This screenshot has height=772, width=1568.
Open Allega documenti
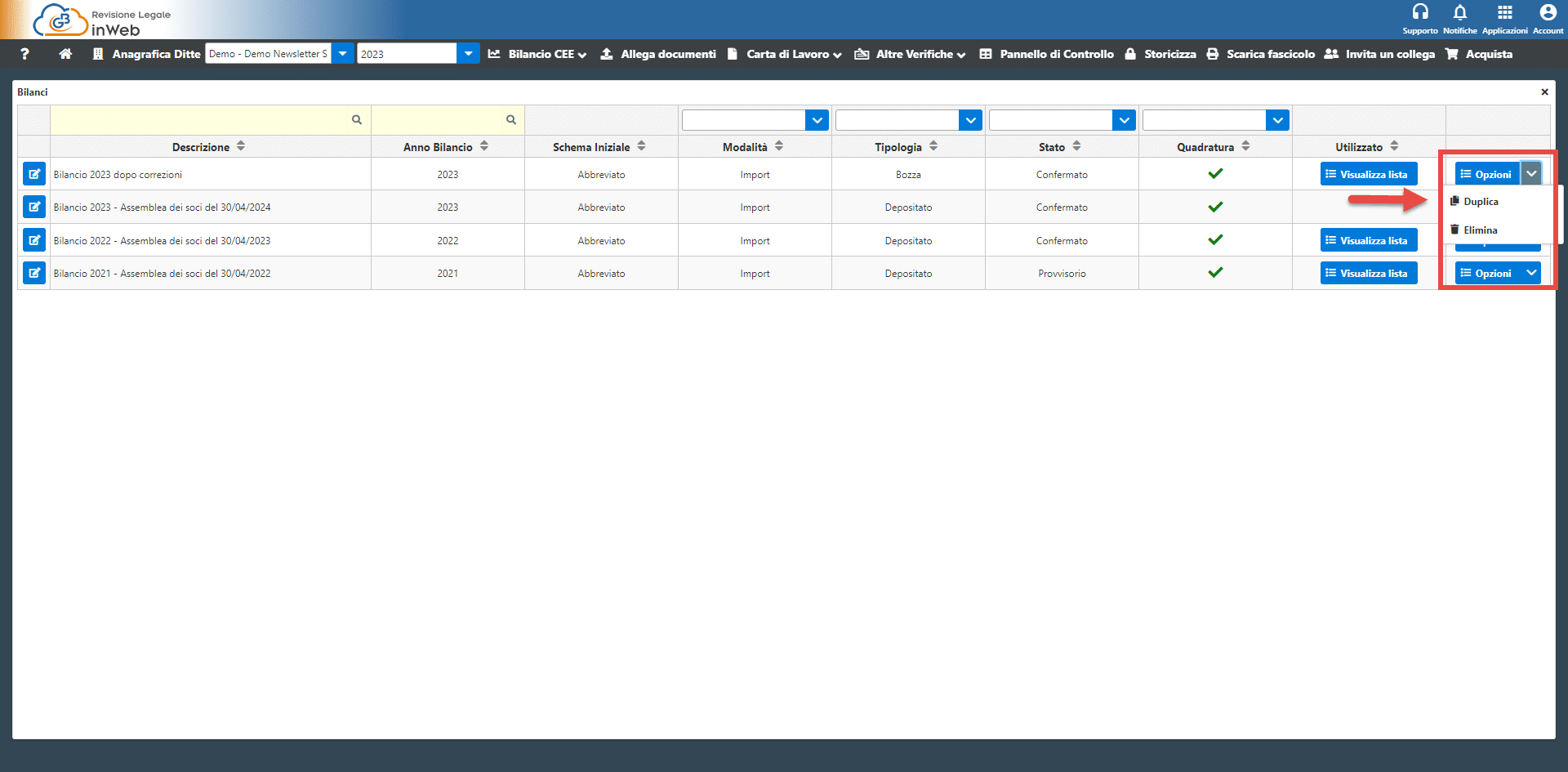tap(658, 54)
